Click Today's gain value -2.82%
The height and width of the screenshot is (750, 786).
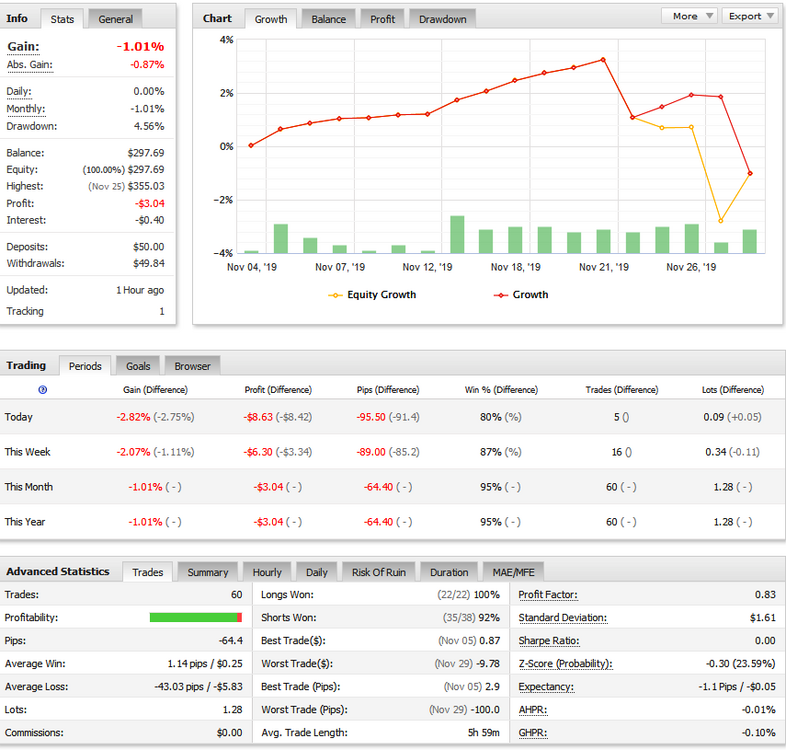133,417
